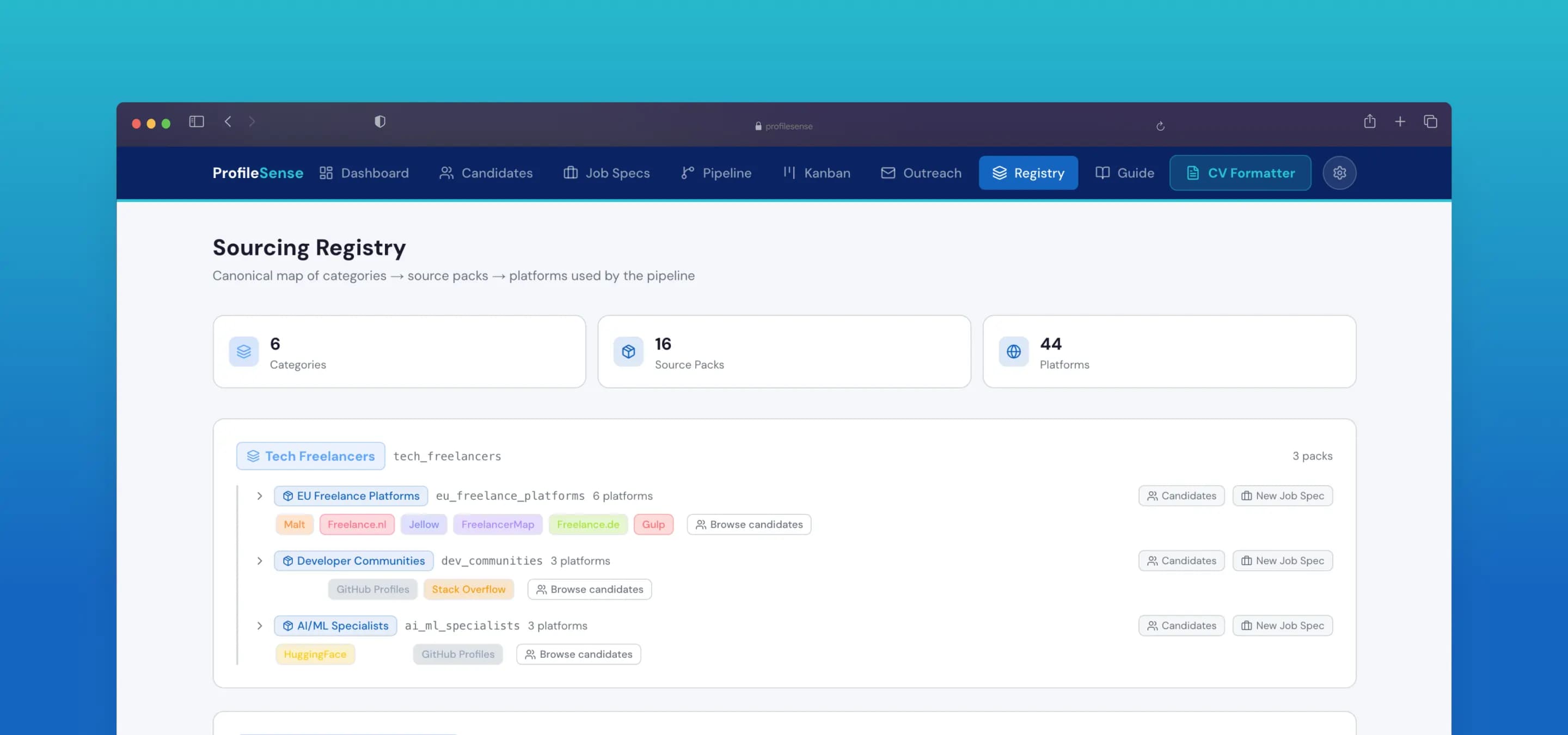This screenshot has width=1568, height=735.
Task: Click the browser share icon
Action: tap(1370, 122)
